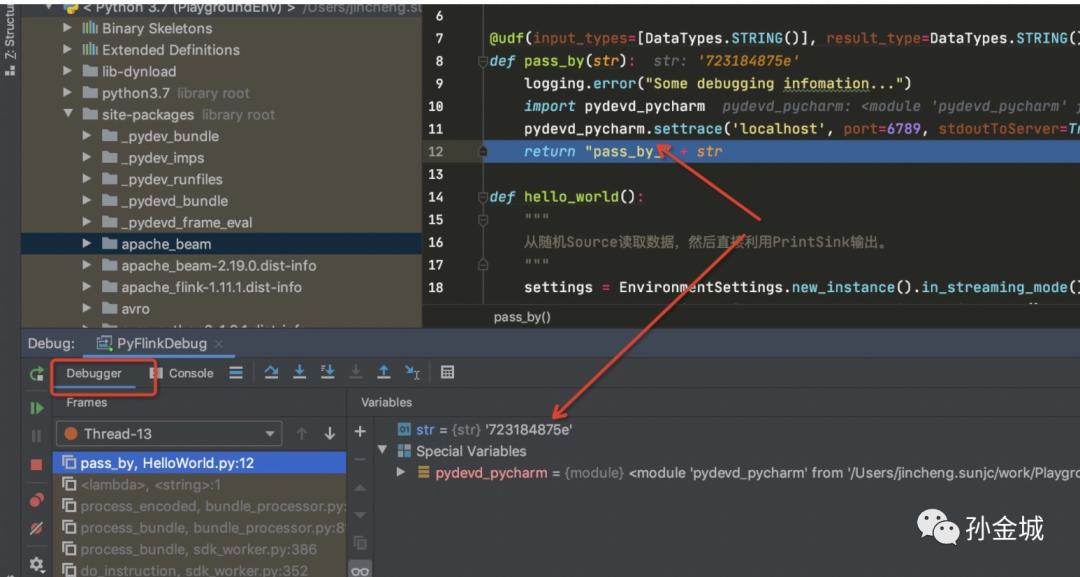The image size is (1080, 577).
Task: Click the Run to Cursor icon
Action: click(x=413, y=373)
